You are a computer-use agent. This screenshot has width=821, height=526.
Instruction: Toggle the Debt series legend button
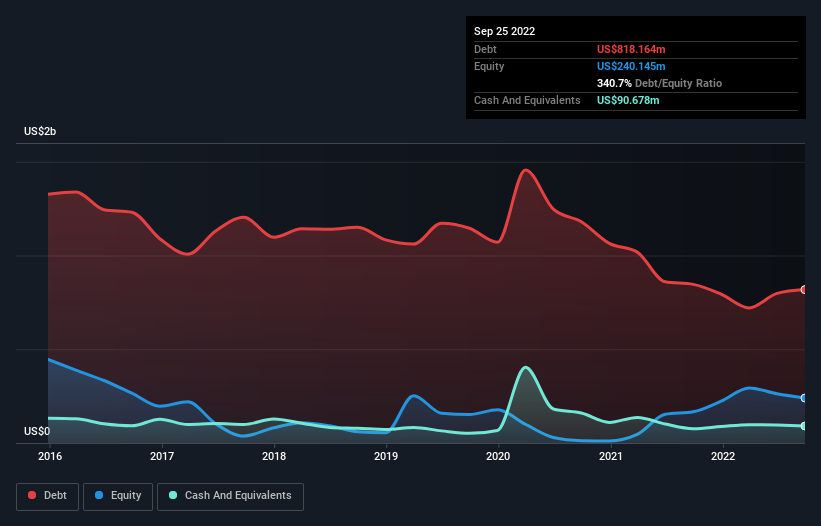pos(48,496)
